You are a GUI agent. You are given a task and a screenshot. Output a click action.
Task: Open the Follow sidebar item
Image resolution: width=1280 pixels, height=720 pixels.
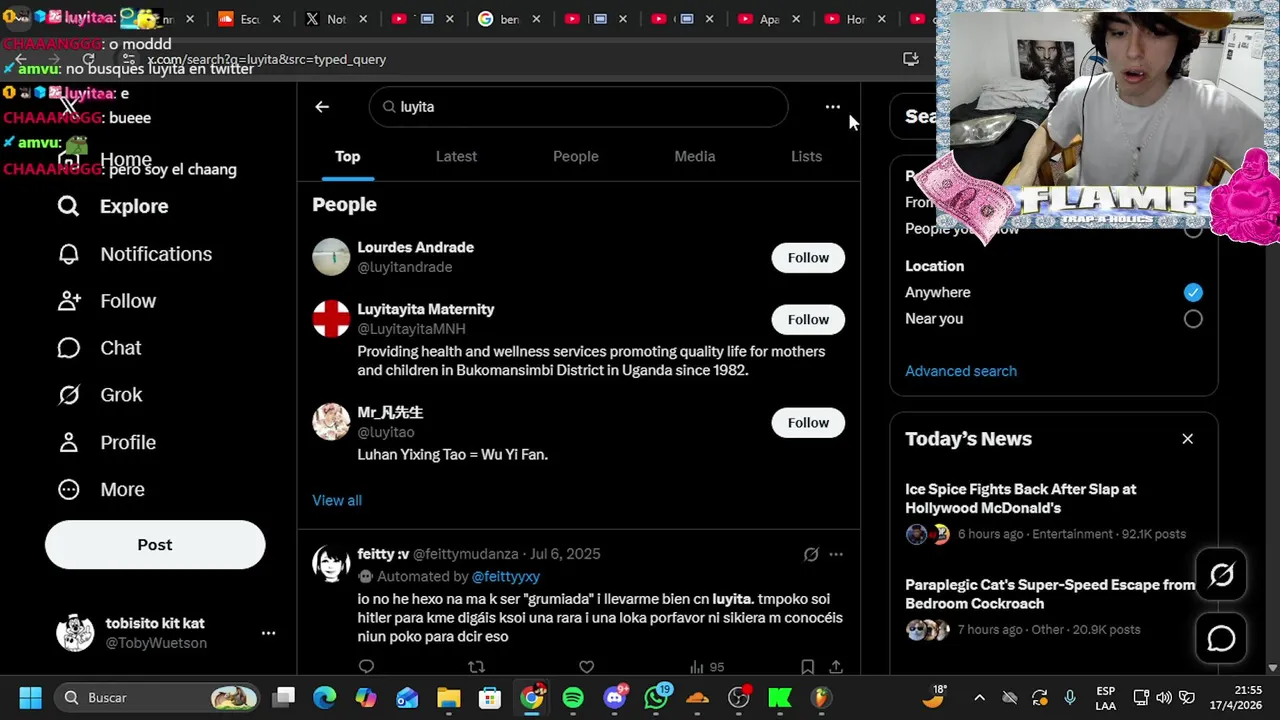[106, 301]
